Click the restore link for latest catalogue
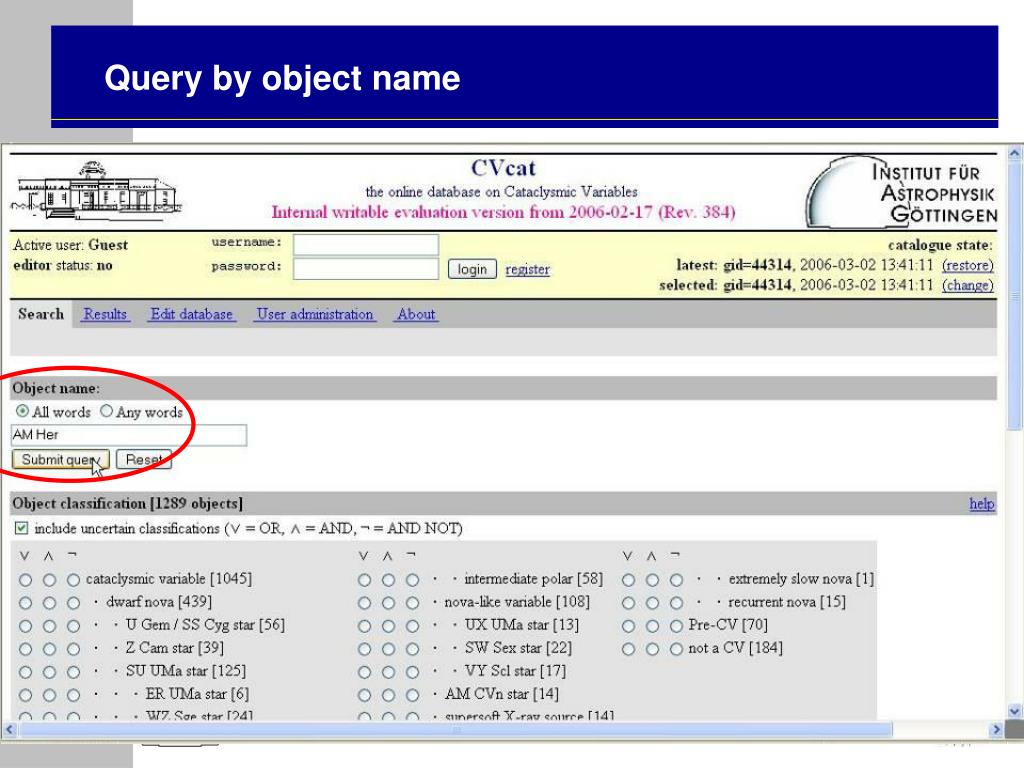This screenshot has width=1024, height=768. 968,265
